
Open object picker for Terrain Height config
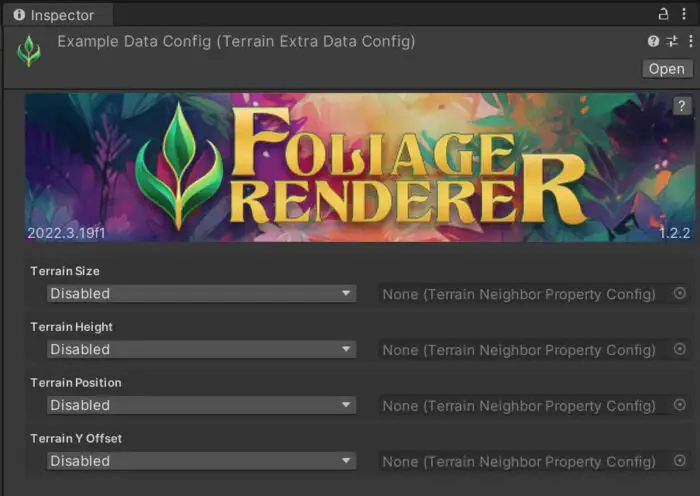680,350
